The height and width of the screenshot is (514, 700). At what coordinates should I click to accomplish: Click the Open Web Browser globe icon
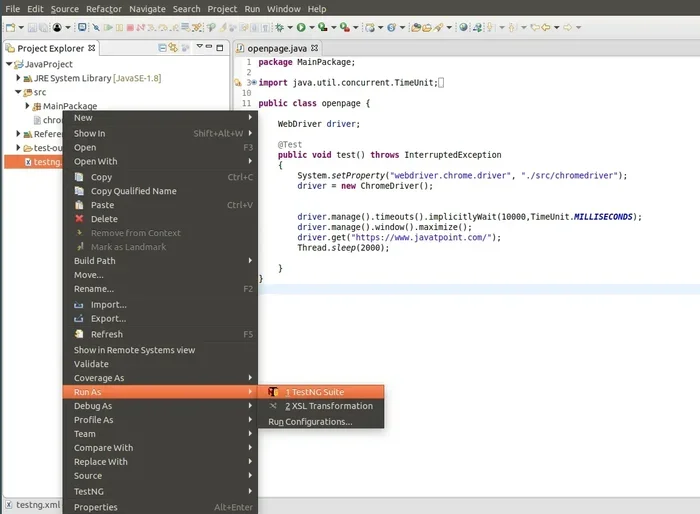(463, 27)
